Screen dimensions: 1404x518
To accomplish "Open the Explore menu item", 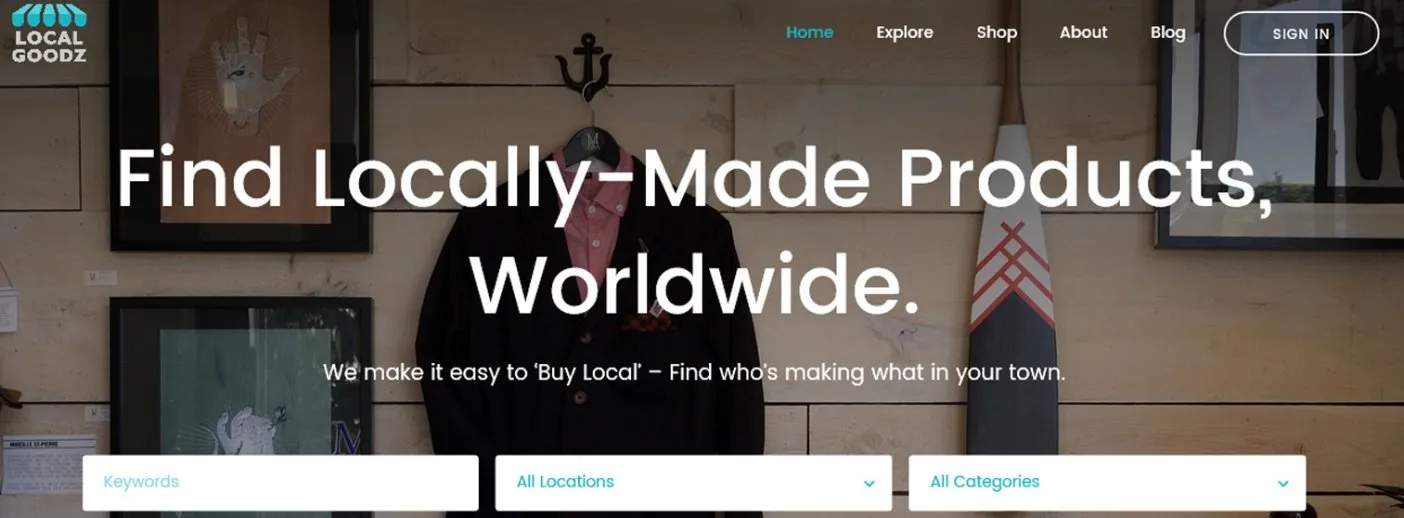I will click(904, 32).
